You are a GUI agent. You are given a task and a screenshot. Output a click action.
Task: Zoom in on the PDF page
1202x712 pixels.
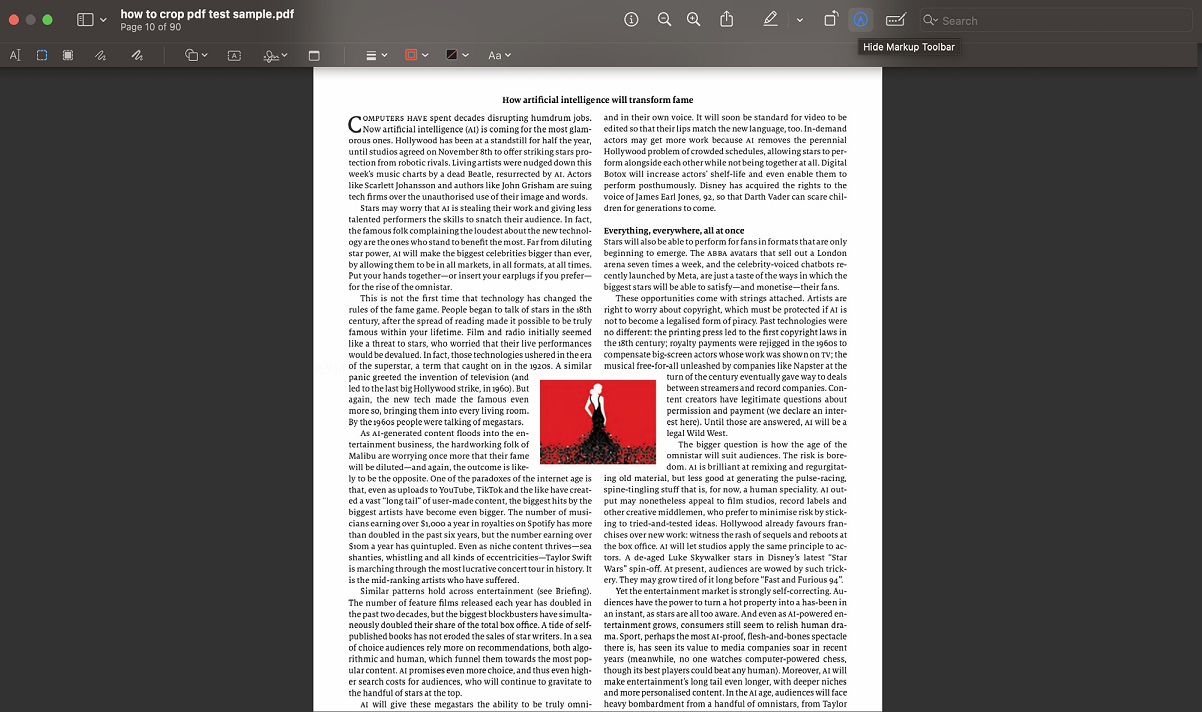tap(693, 19)
